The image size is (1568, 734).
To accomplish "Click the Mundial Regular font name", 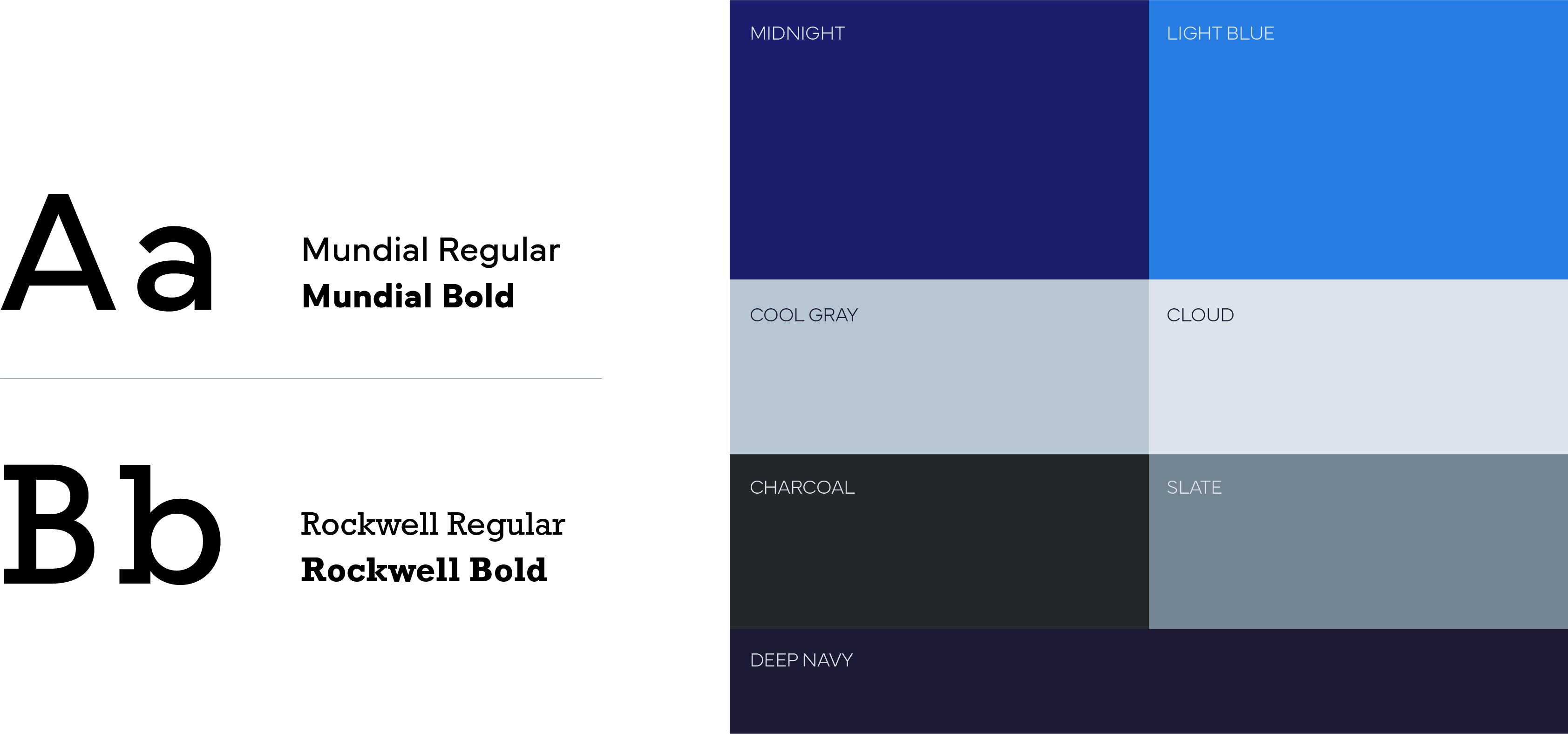I will (430, 250).
